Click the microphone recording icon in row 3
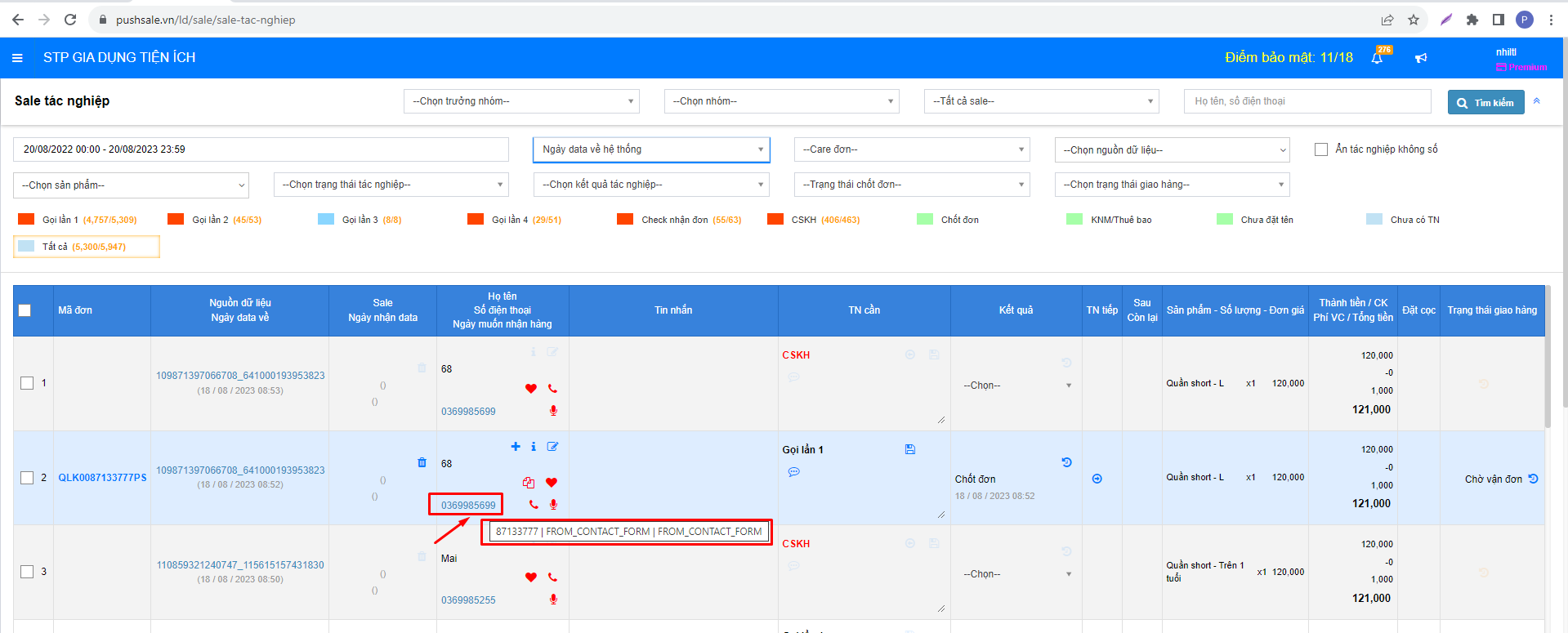Screen dimensions: 1568x633 (553, 600)
